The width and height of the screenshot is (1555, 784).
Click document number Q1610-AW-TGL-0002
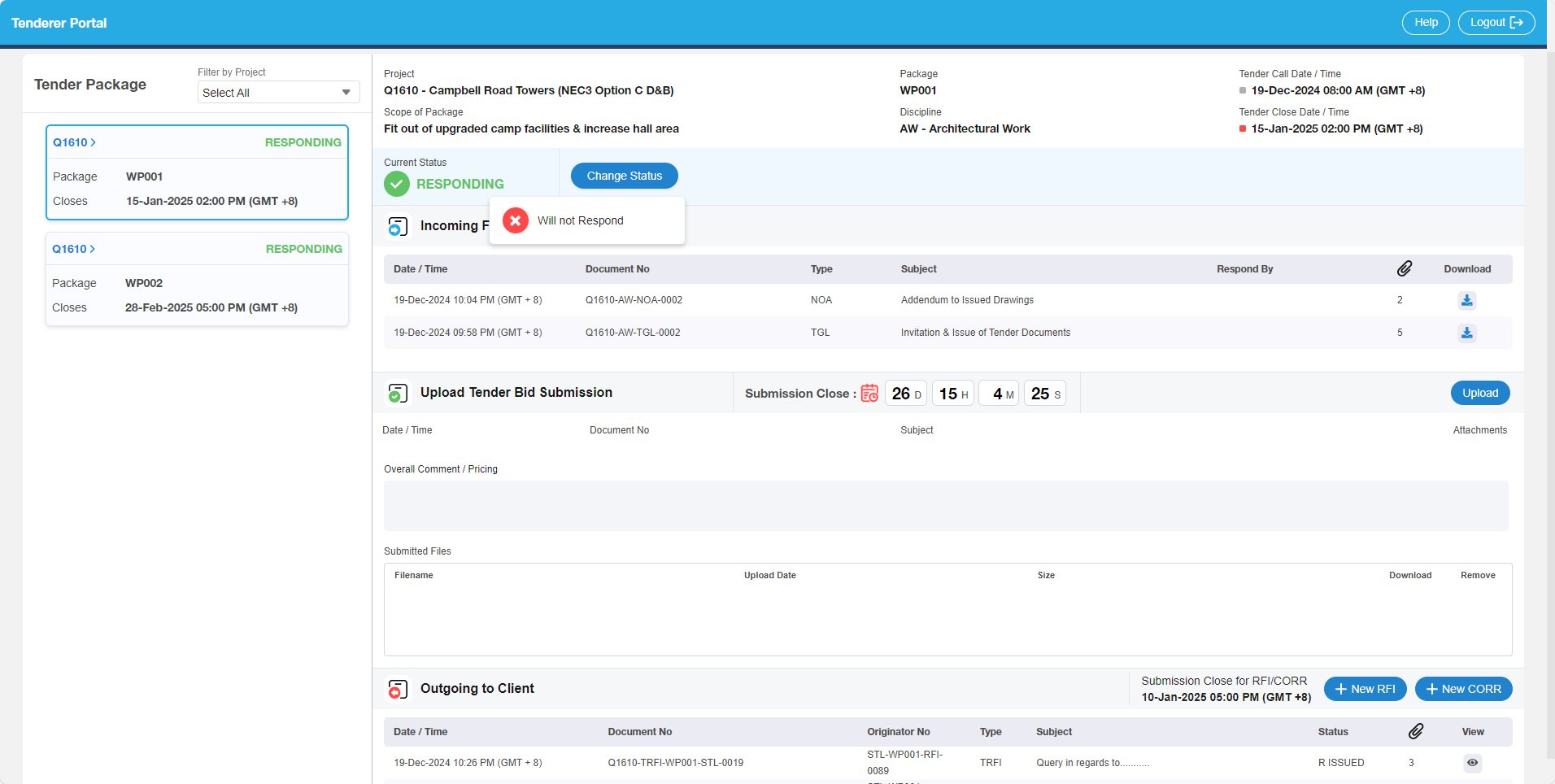[x=633, y=333]
